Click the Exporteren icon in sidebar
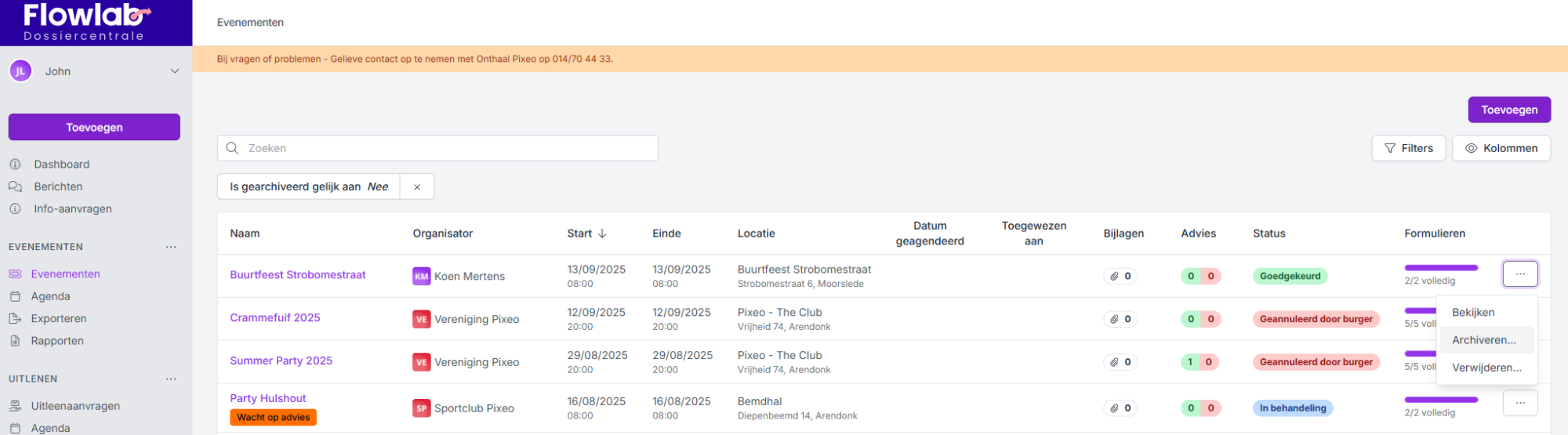Image resolution: width=1568 pixels, height=435 pixels. pos(15,318)
